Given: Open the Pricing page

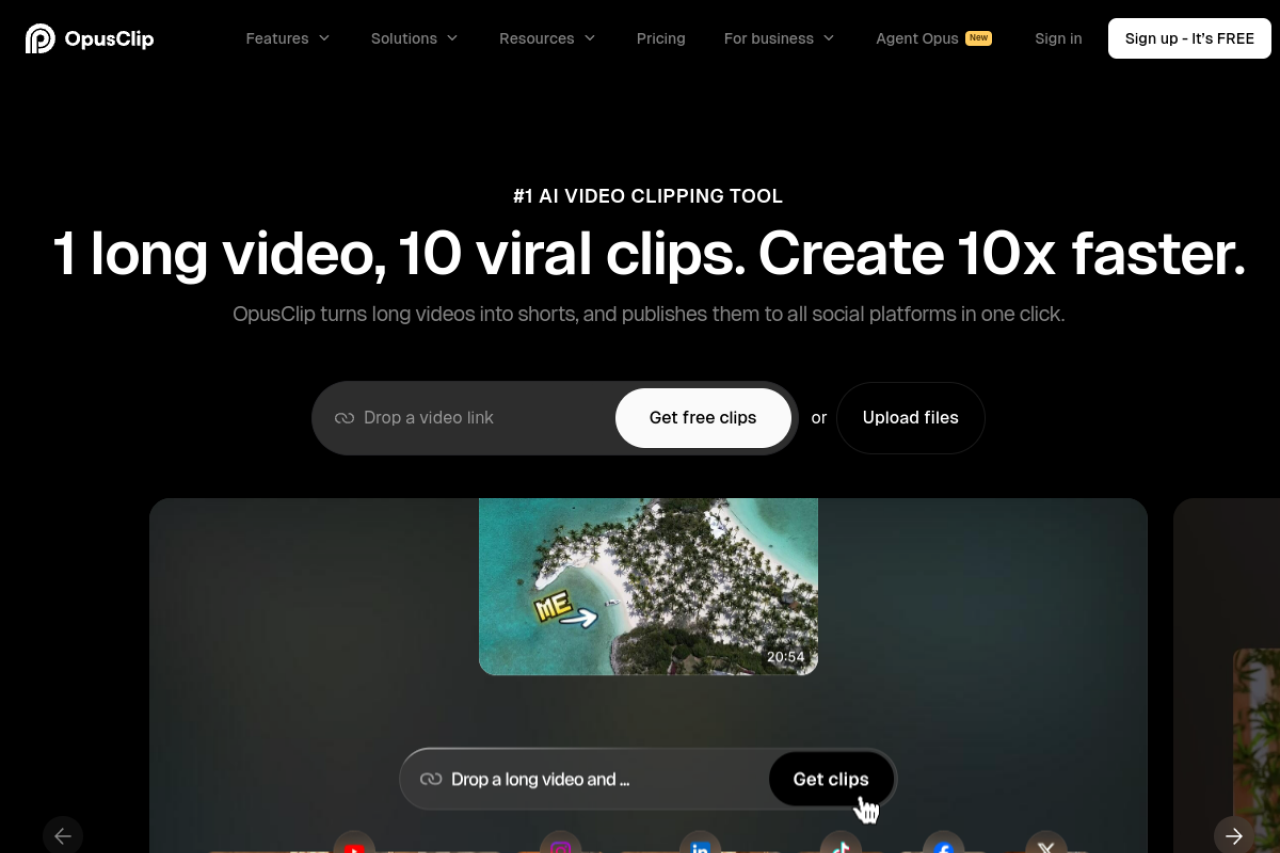Looking at the screenshot, I should click(661, 38).
